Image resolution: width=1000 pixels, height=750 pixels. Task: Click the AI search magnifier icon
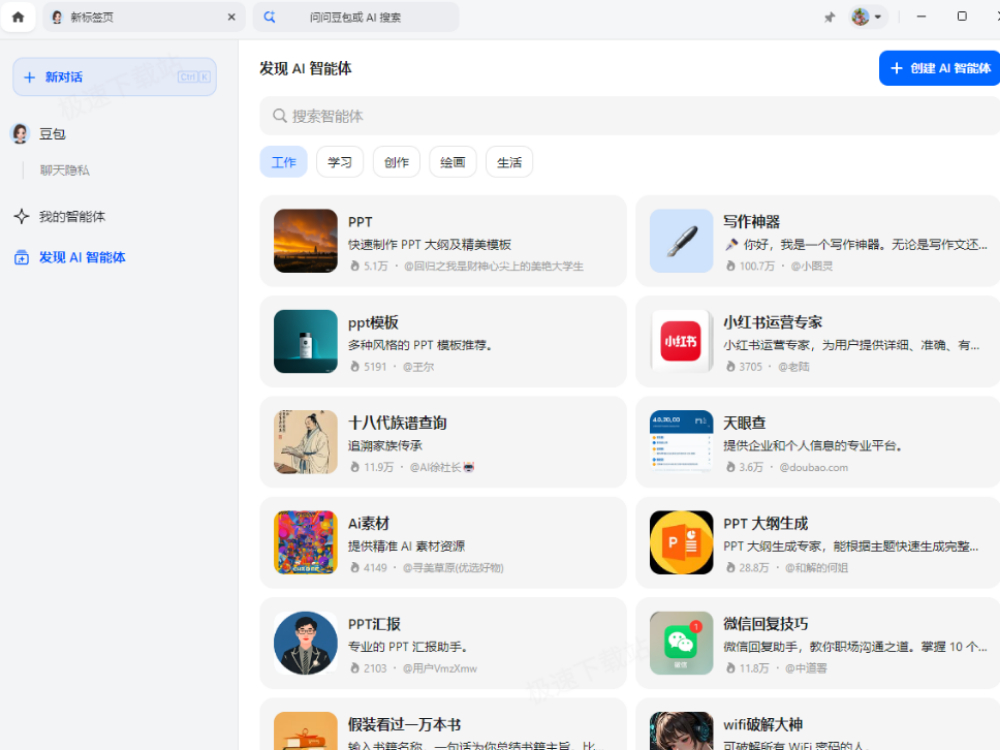pos(270,17)
